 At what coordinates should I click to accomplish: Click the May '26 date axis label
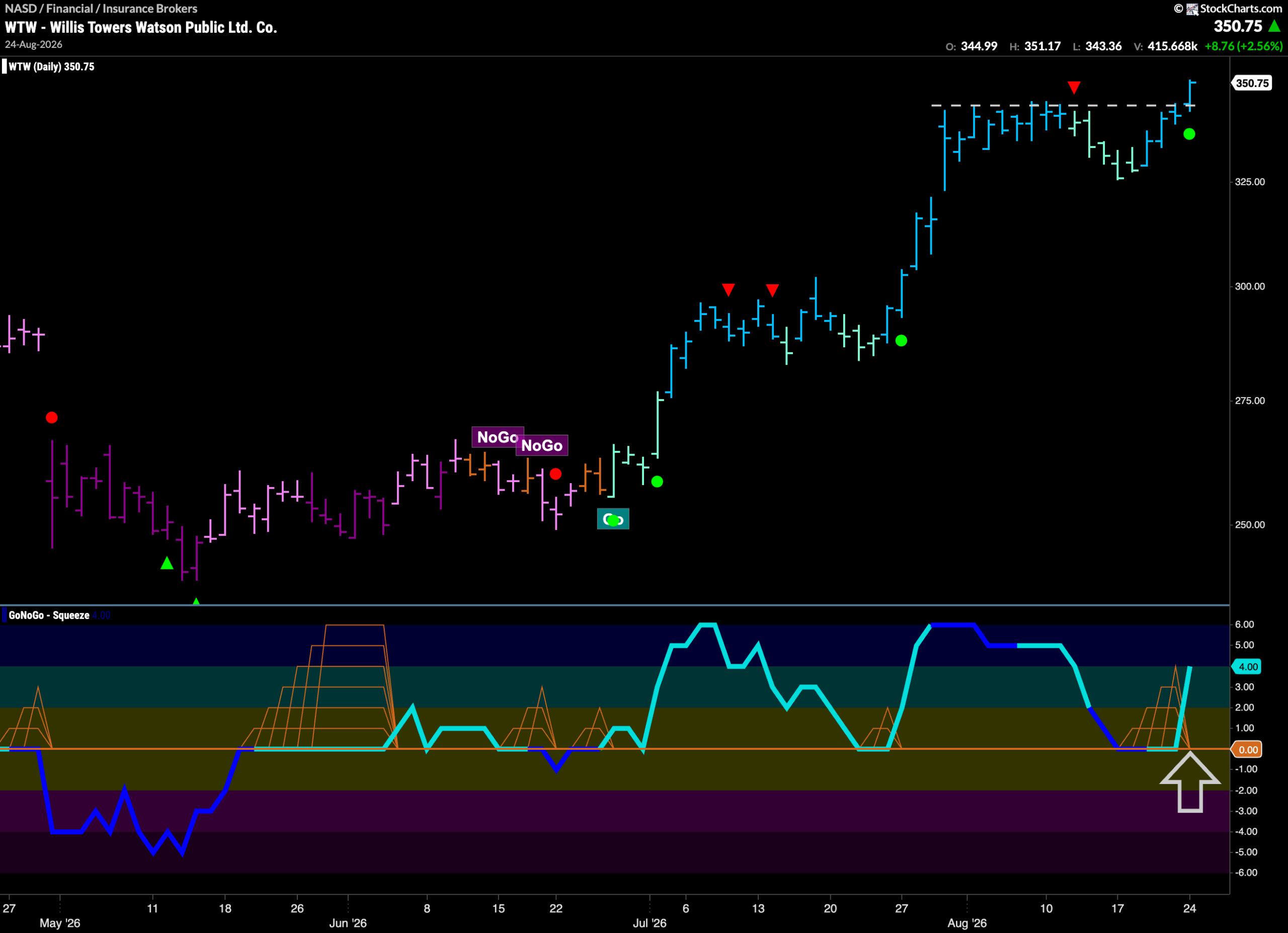pyautogui.click(x=60, y=923)
